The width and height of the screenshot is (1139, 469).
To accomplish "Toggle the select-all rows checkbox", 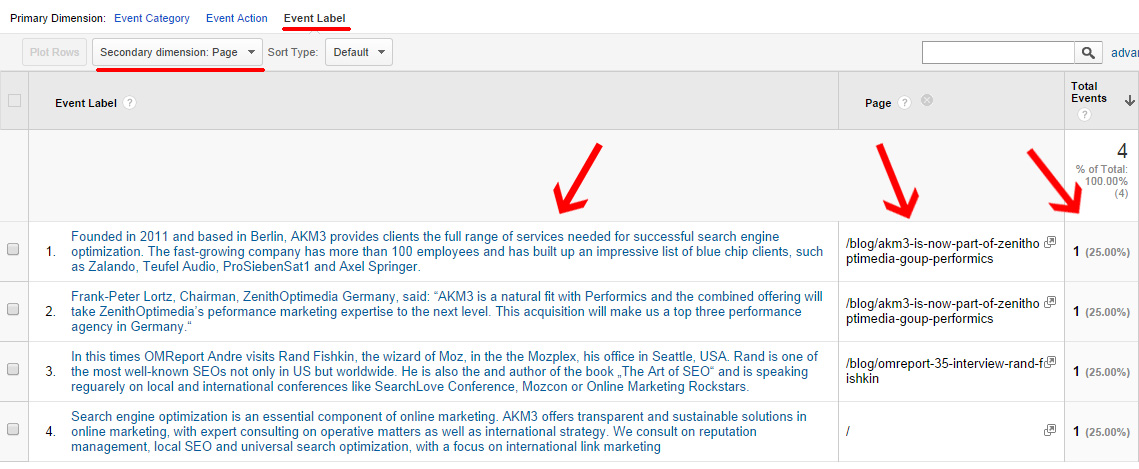I will 14,100.
